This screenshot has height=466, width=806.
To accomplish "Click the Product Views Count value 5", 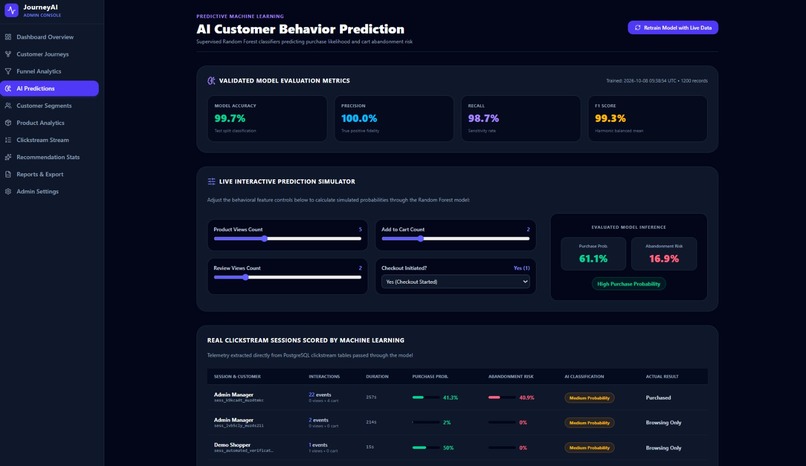I will click(x=360, y=229).
